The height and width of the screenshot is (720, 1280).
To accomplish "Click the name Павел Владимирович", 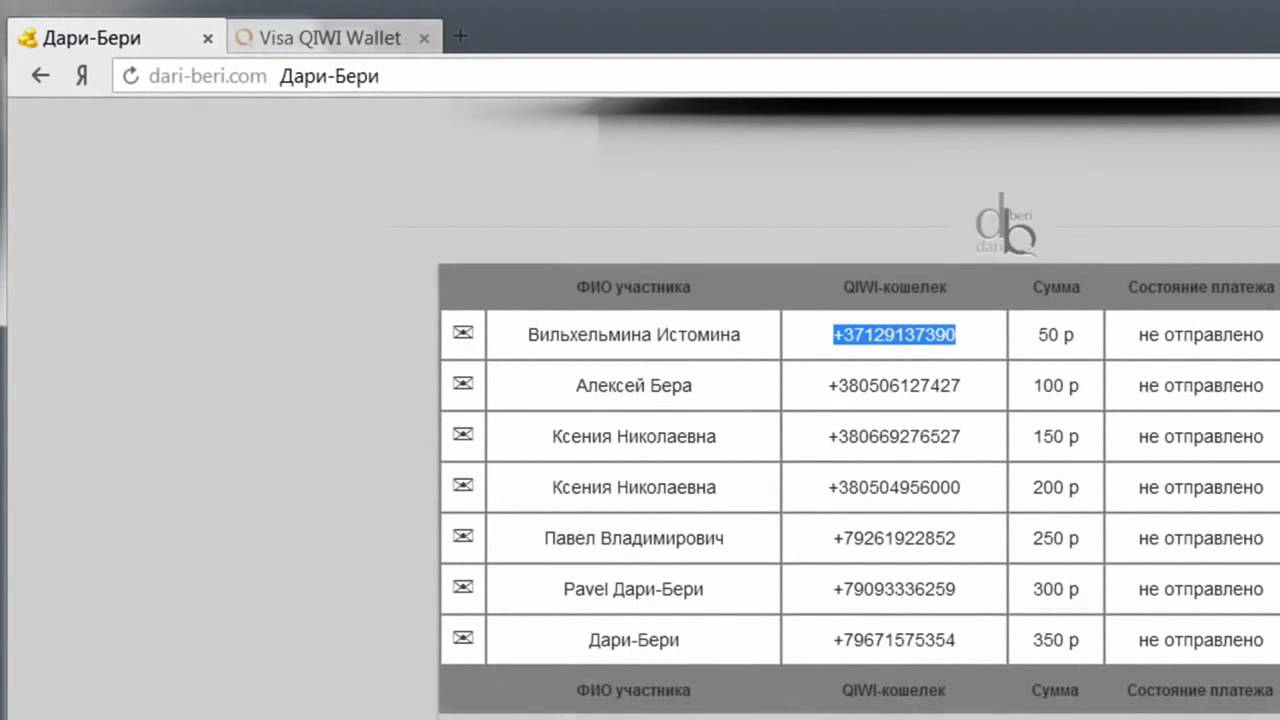I will coord(634,539).
